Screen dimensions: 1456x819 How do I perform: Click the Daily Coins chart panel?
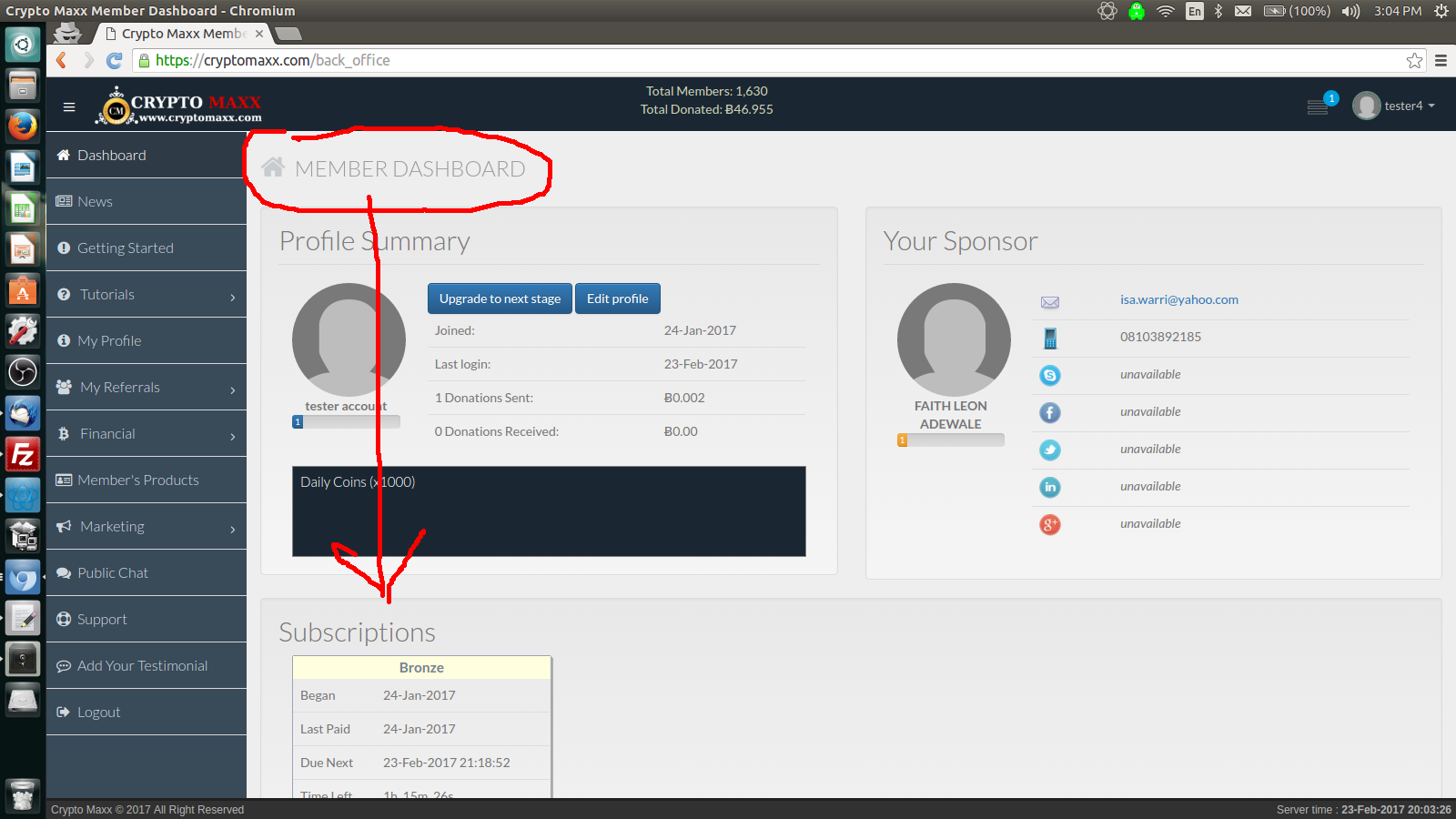pyautogui.click(x=549, y=511)
